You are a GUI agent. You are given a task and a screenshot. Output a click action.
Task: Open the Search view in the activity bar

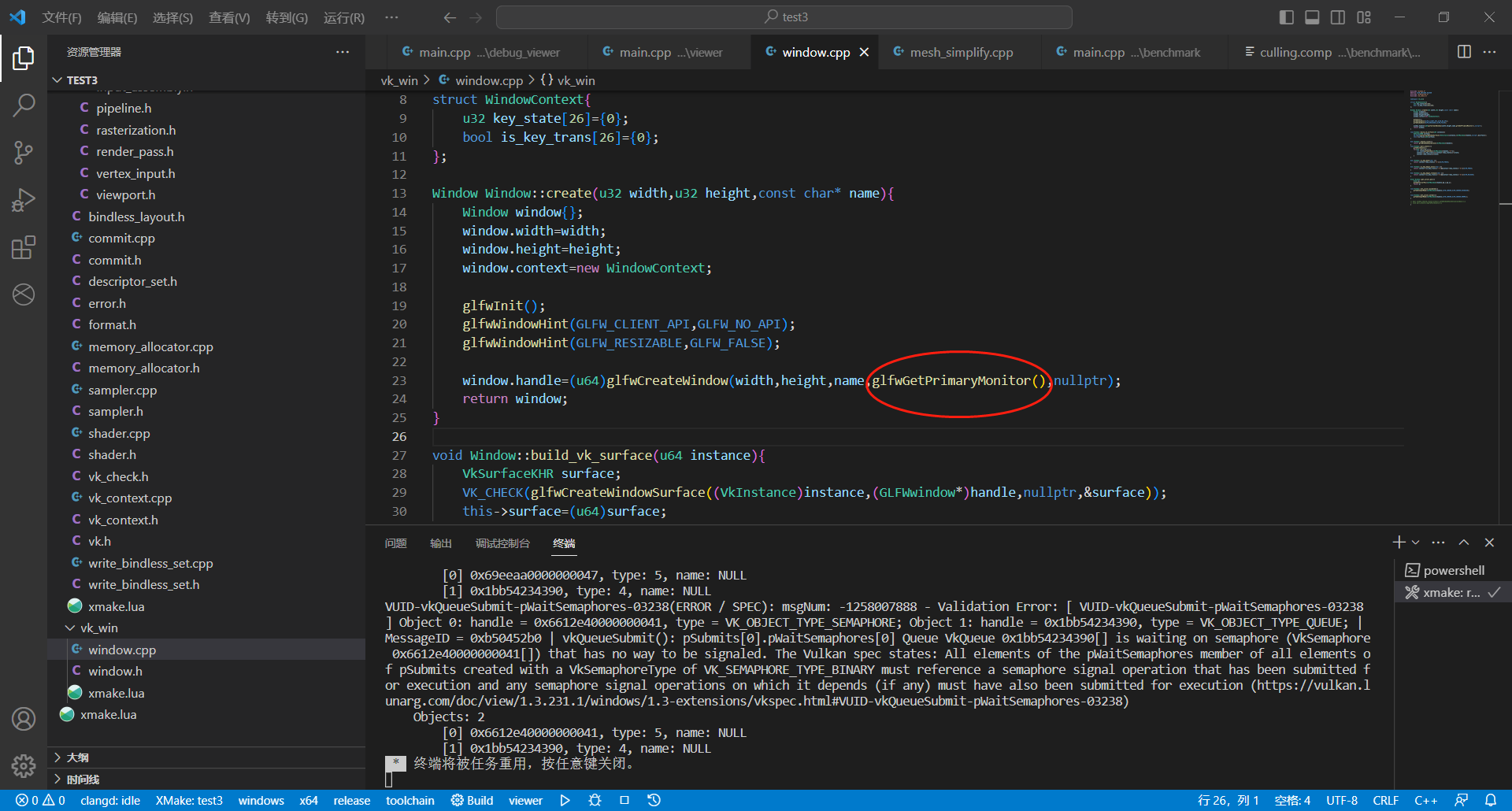[24, 104]
